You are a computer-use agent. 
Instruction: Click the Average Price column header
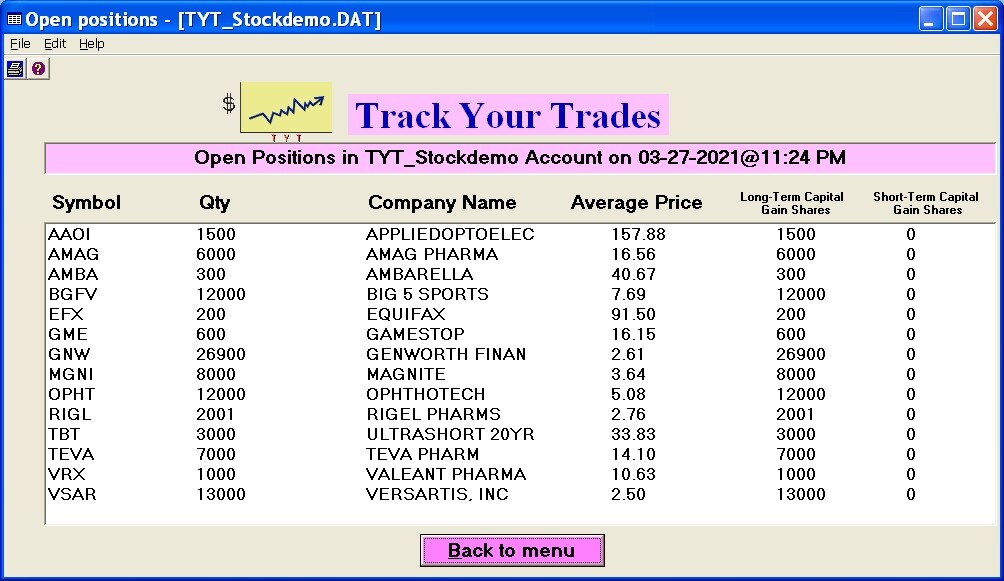coord(636,202)
